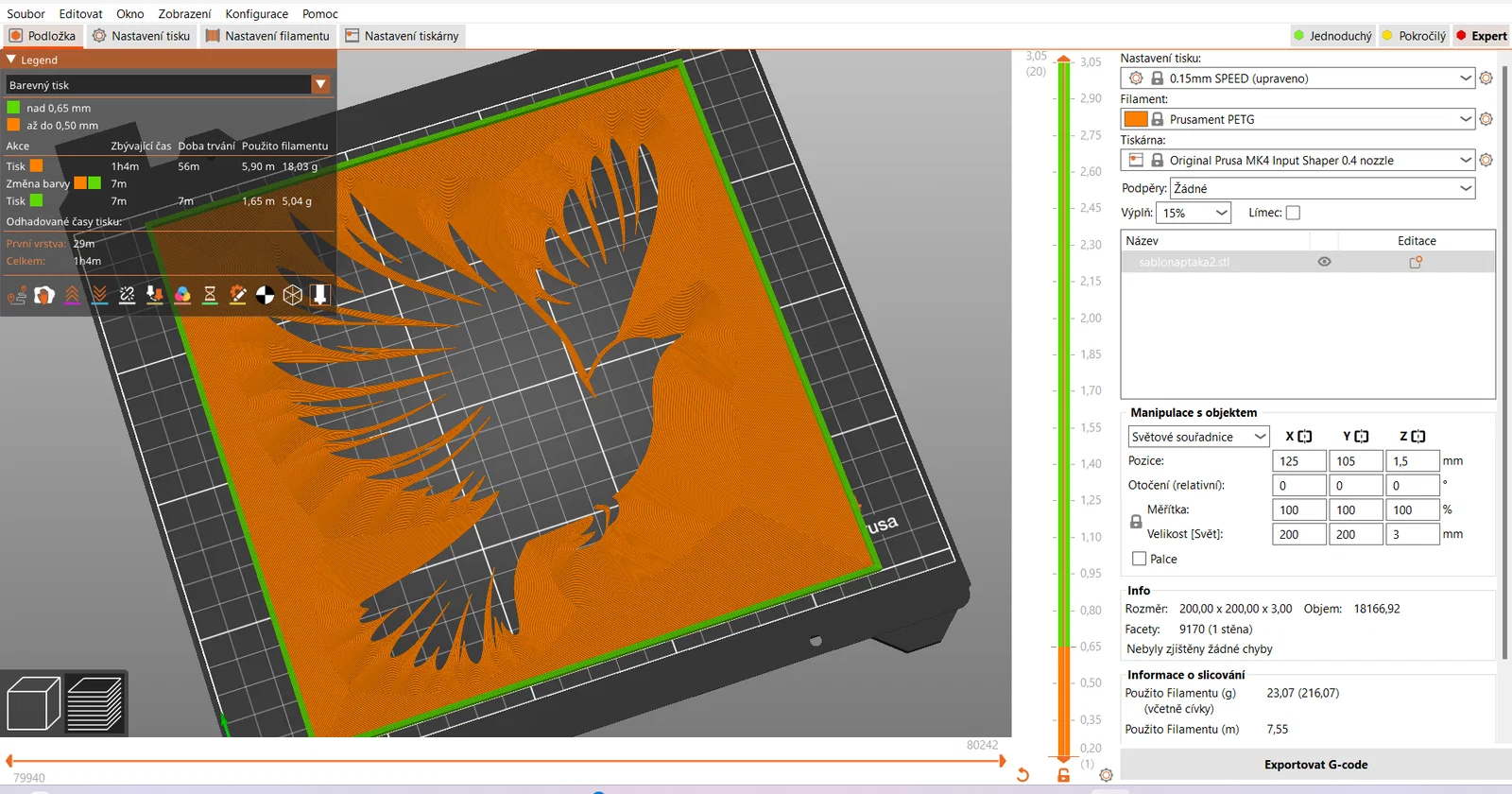Toggle print pauses hourglass icon in legend
1512x794 pixels.
pyautogui.click(x=210, y=296)
